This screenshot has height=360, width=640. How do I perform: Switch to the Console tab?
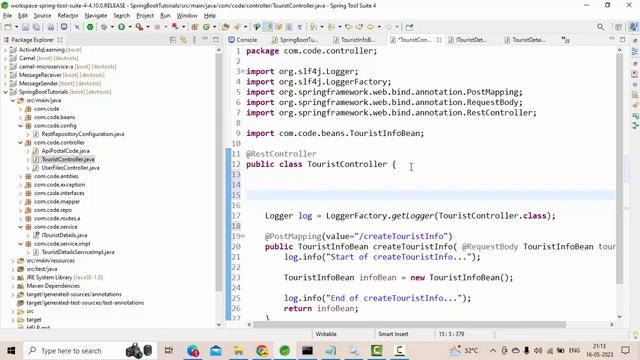tap(243, 40)
